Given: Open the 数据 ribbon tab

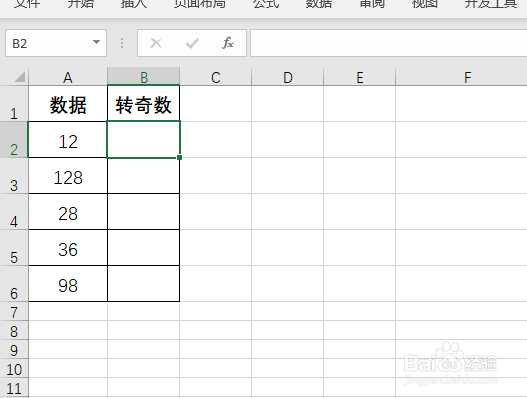Looking at the screenshot, I should (319, 4).
